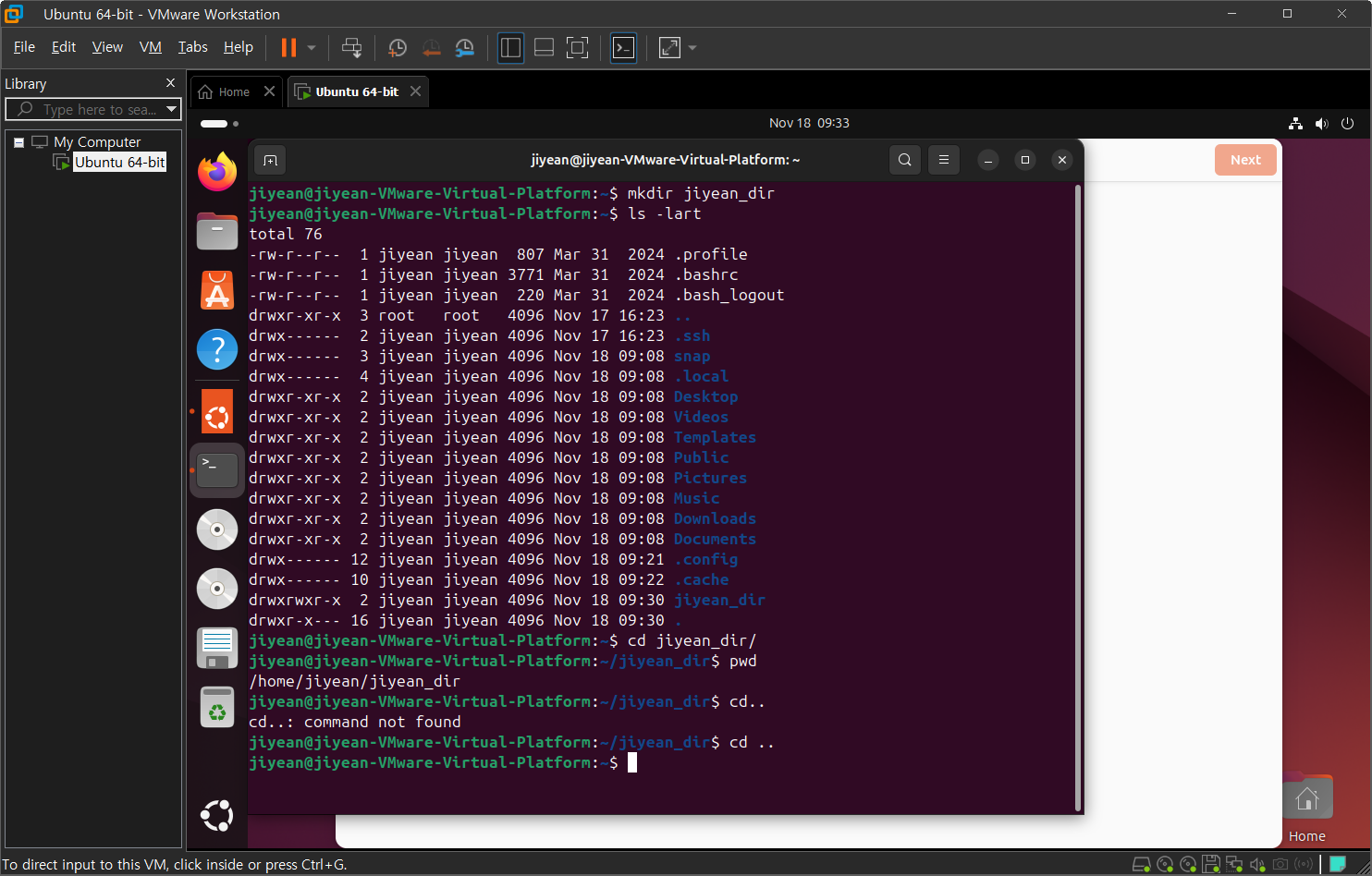Launch the App Center from the dock
Screen dimensions: 1372x876
(217, 290)
